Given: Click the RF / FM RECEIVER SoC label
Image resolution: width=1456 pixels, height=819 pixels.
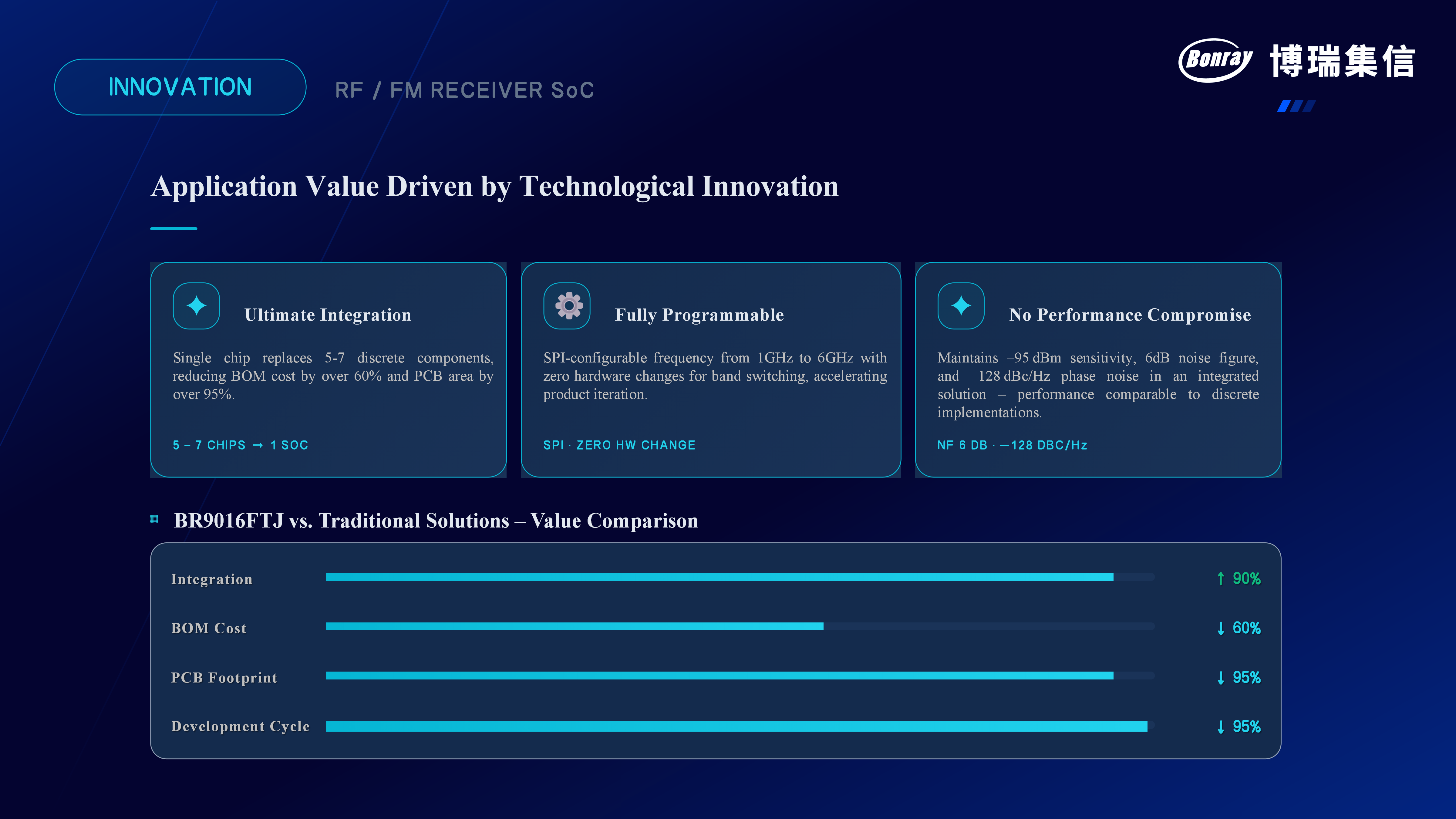Looking at the screenshot, I should (465, 90).
